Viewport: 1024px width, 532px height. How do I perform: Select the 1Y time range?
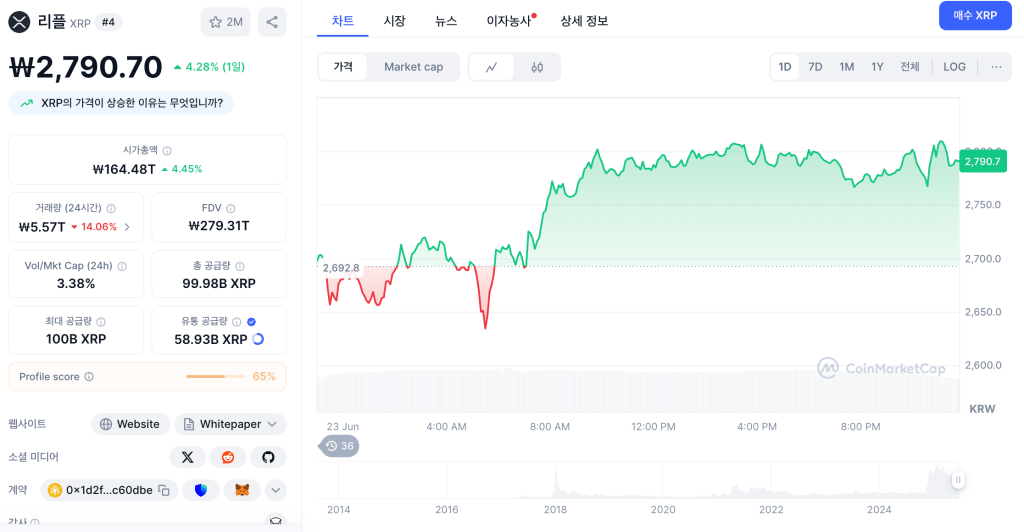877,67
